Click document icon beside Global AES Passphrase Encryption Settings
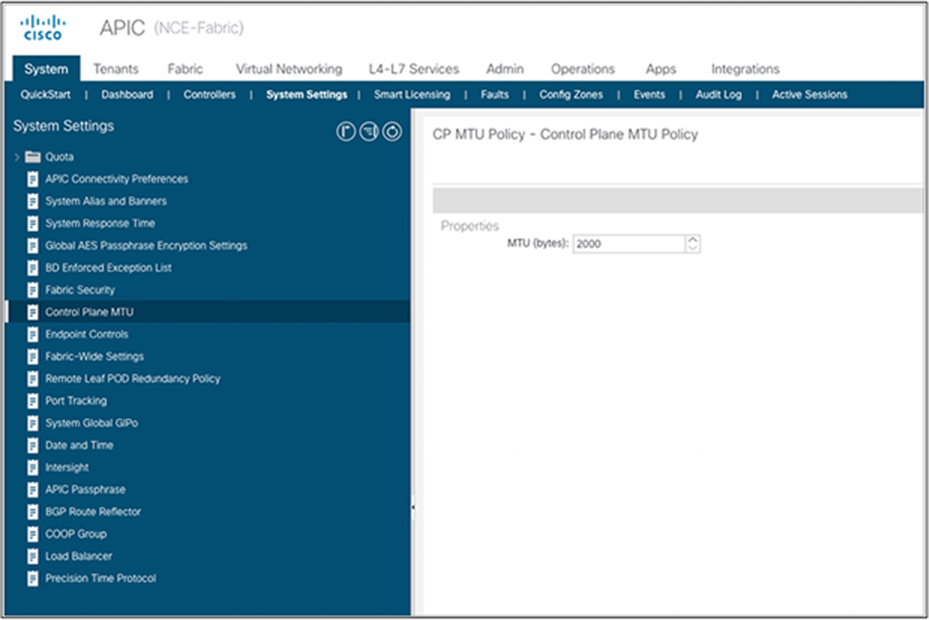Screen dimensions: 929x620 tap(33, 246)
